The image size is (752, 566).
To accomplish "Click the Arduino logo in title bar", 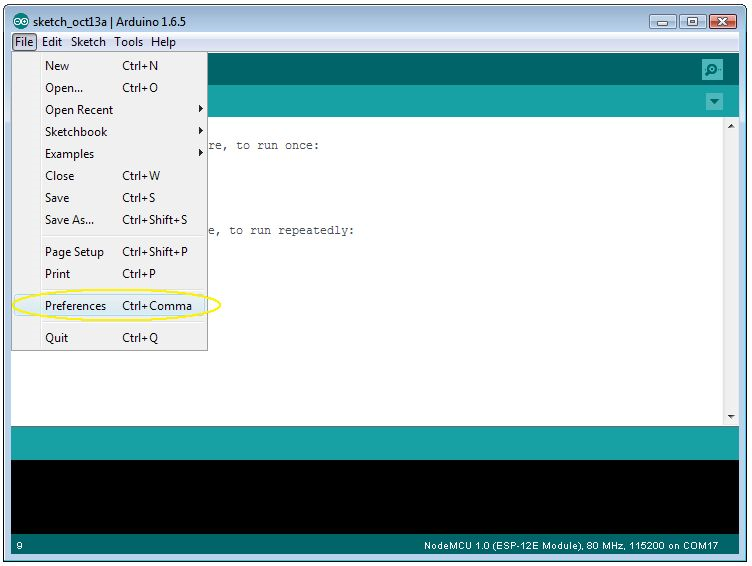I will pos(21,22).
